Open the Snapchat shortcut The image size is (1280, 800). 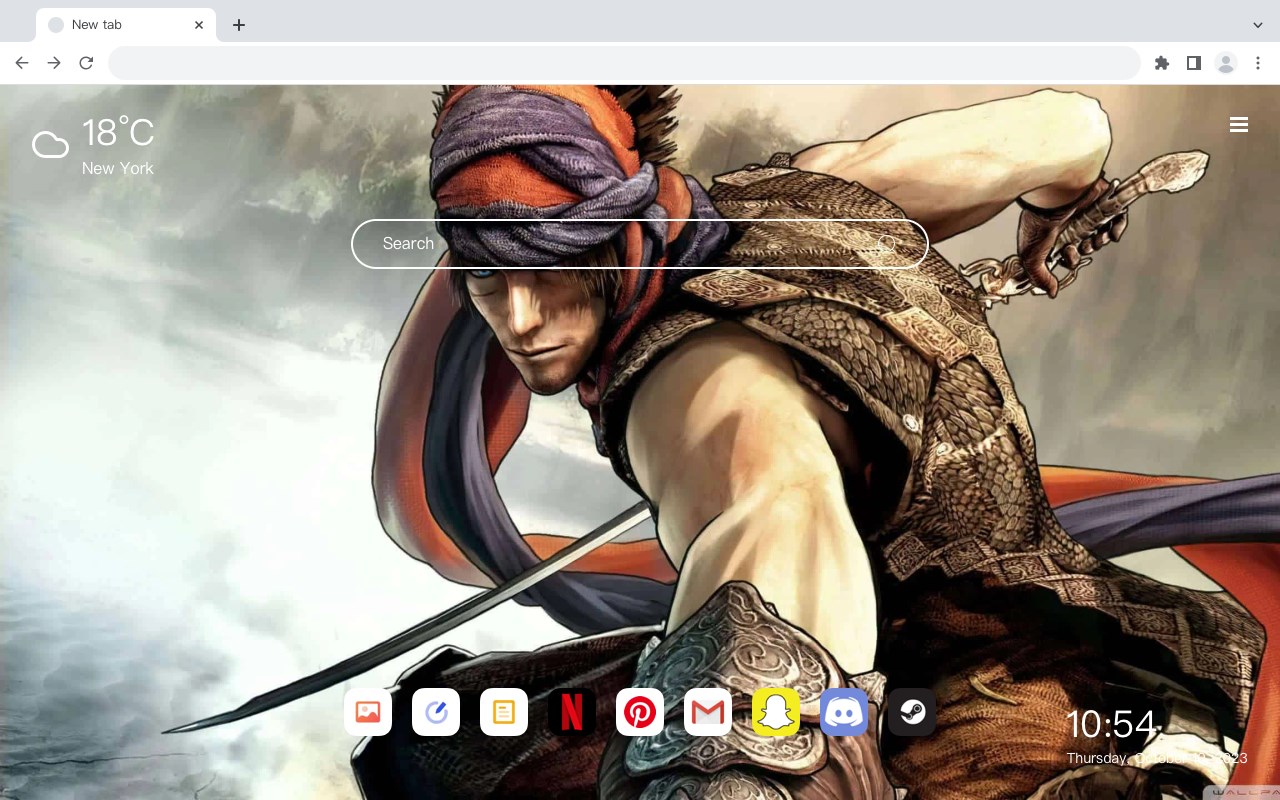776,712
